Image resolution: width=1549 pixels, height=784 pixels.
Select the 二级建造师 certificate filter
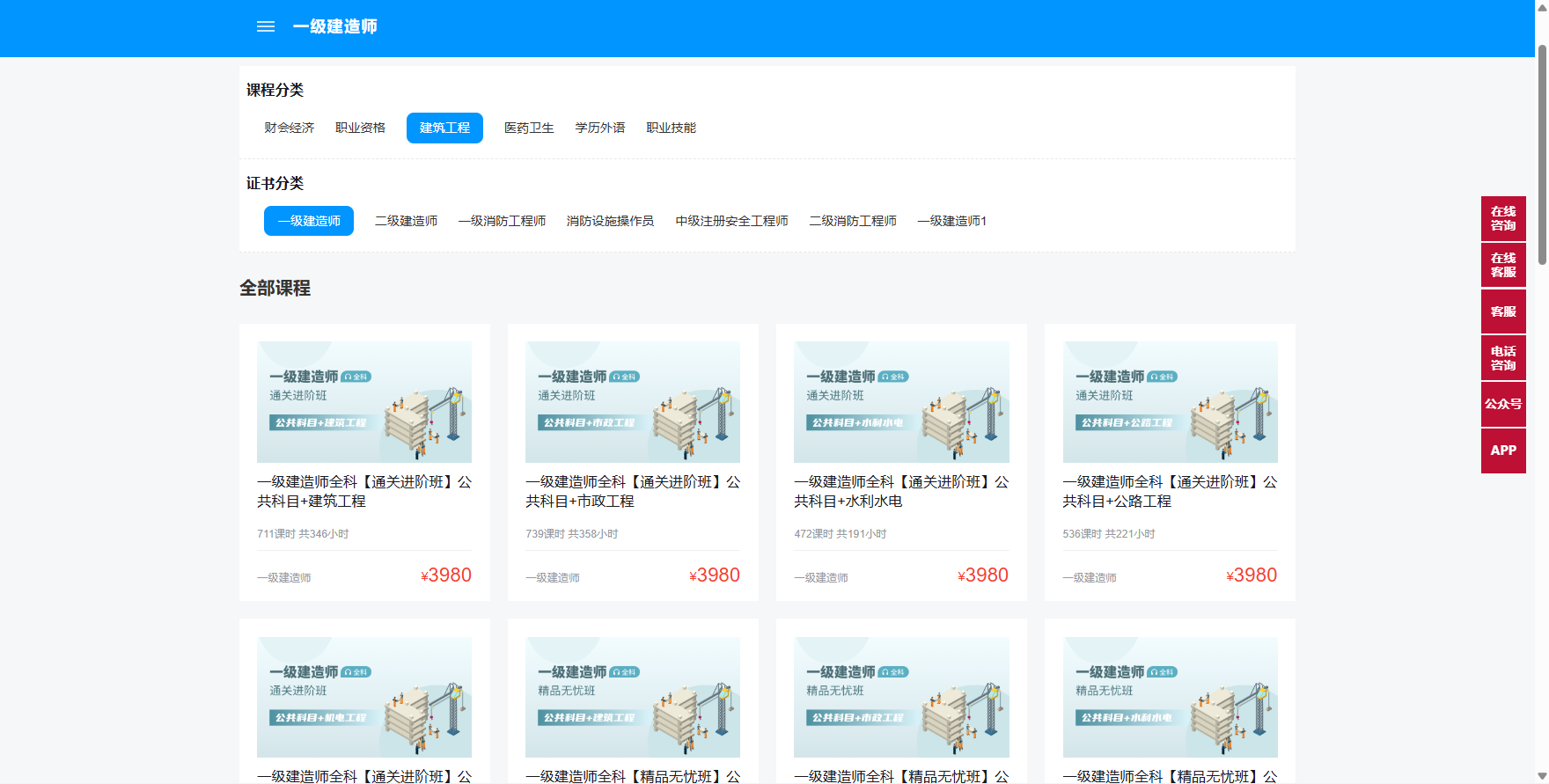coord(406,221)
